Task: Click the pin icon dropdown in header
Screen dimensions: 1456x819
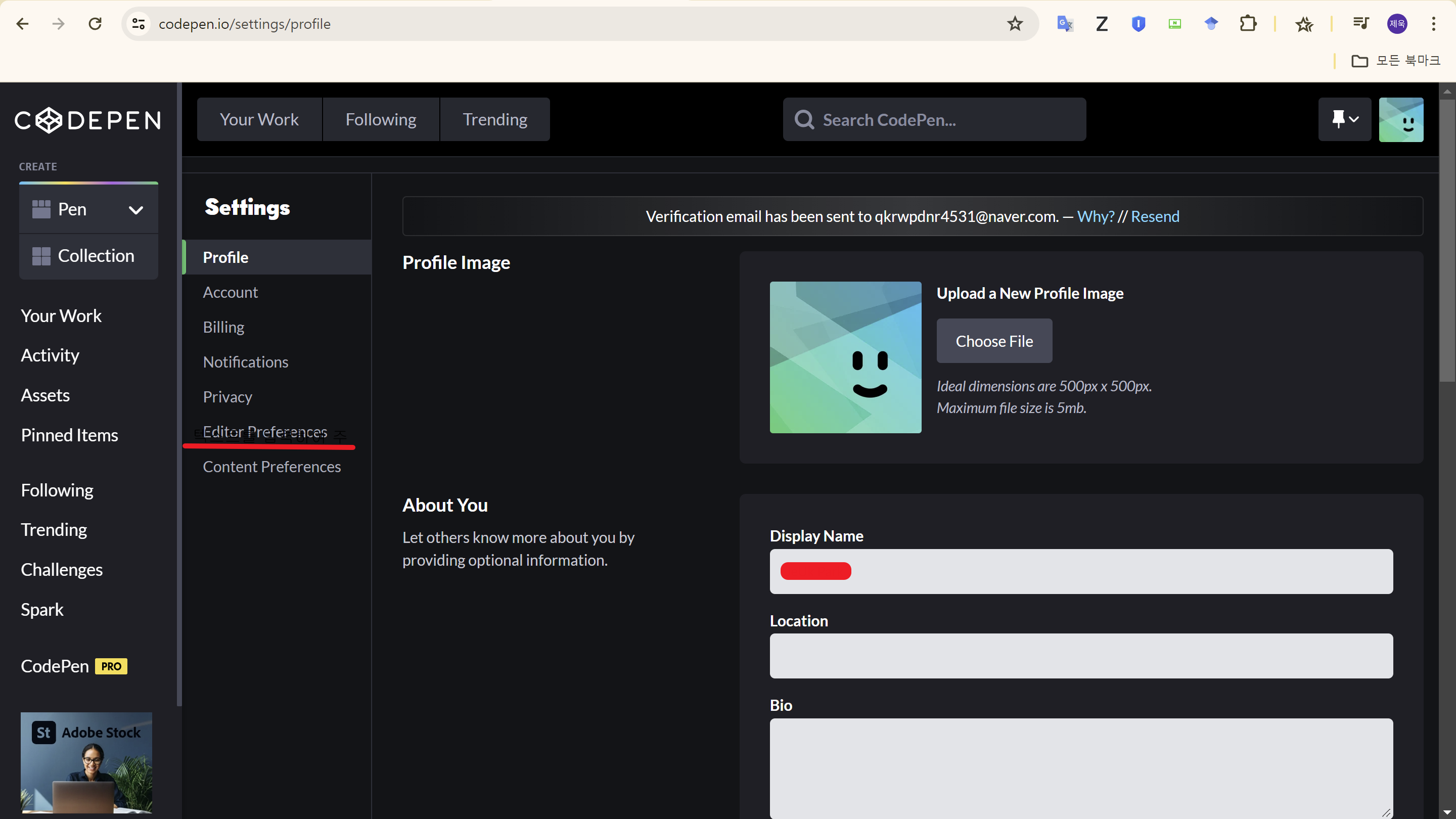Action: click(1344, 119)
